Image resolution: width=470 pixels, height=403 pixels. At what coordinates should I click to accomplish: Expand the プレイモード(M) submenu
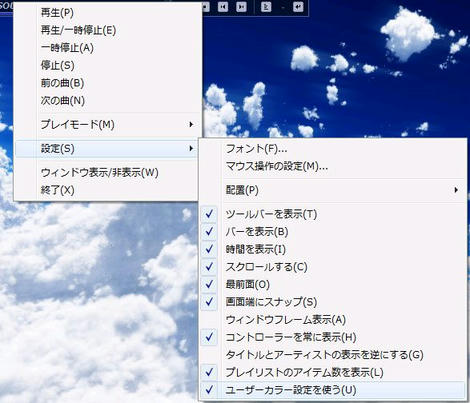click(x=107, y=125)
